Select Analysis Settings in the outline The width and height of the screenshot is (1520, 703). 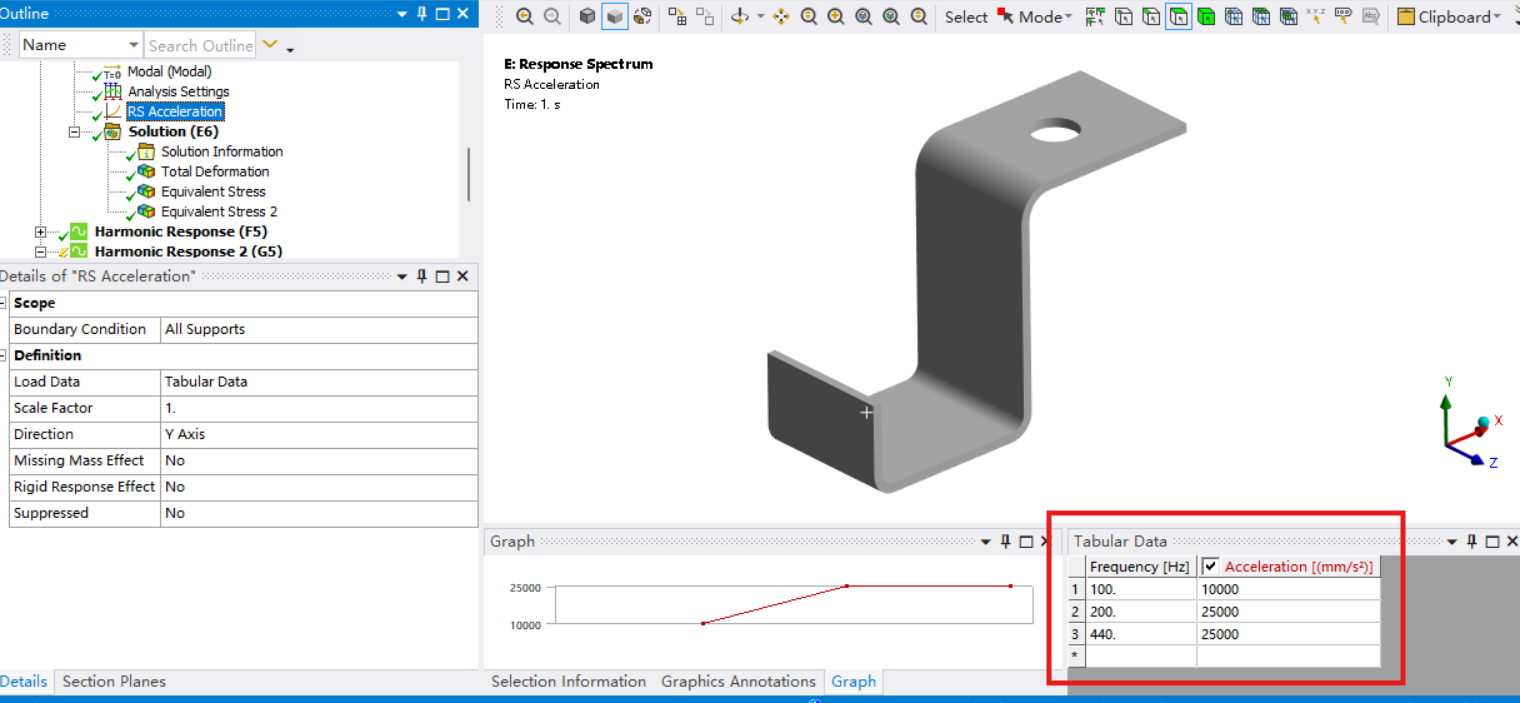click(x=178, y=91)
